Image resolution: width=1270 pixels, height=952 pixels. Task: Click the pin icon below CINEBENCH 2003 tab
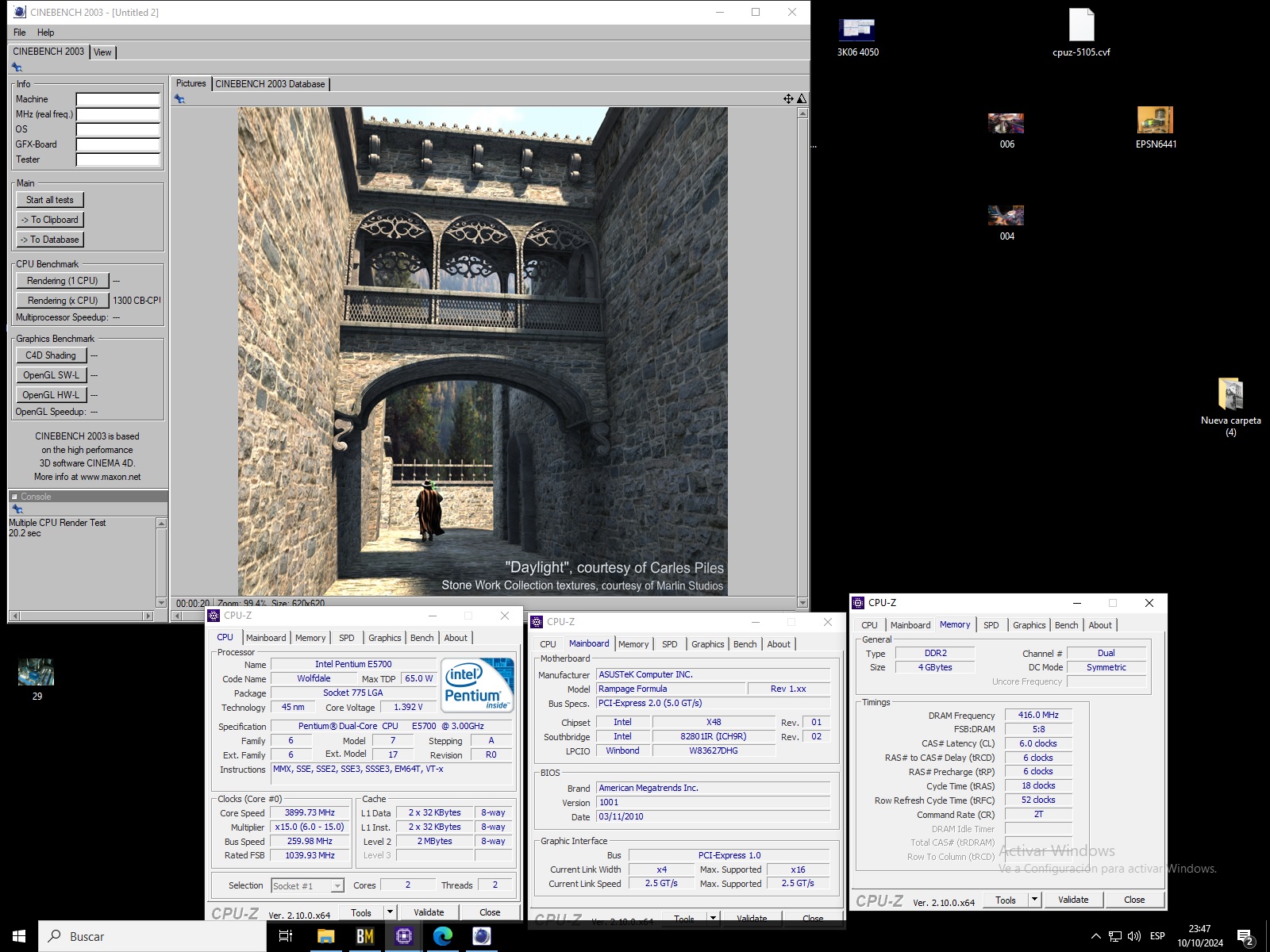pos(17,67)
